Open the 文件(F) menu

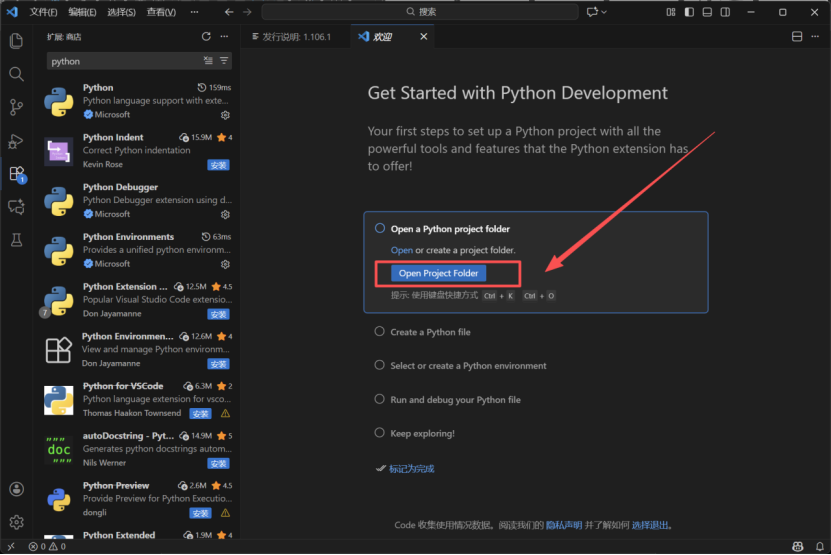point(43,12)
